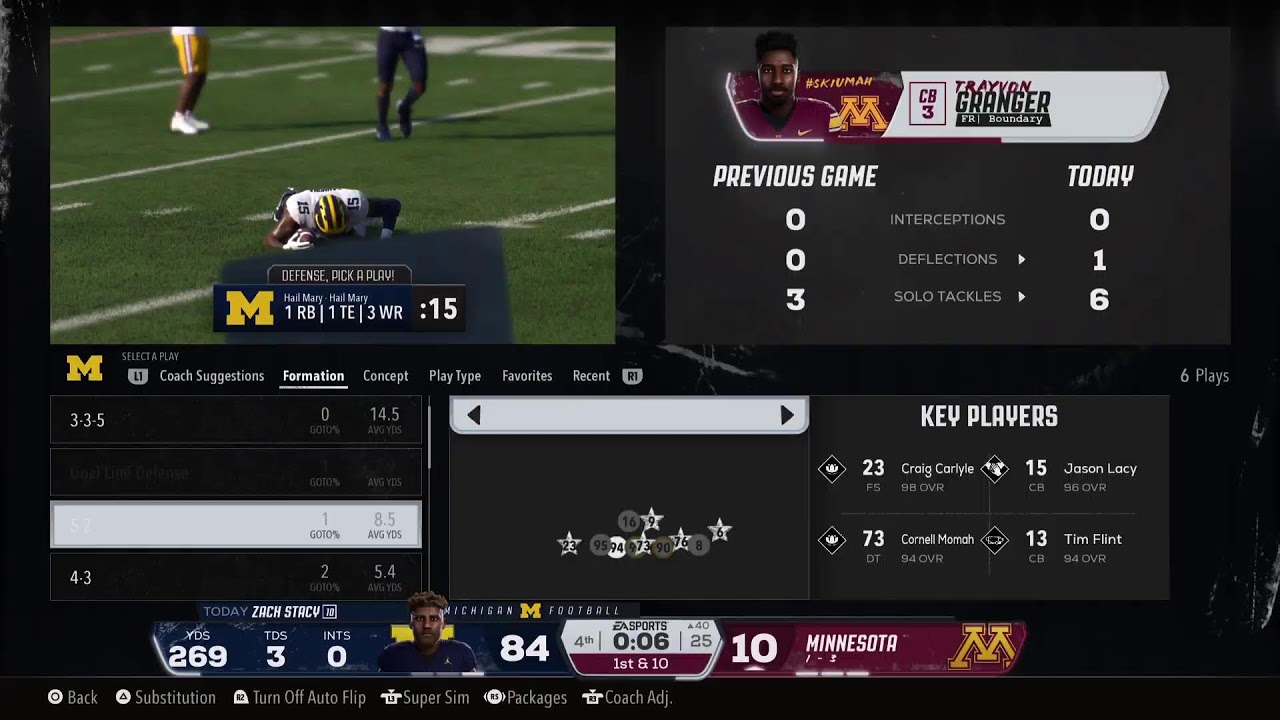Select the highlighted 5-2 formation row
Screen dimensions: 1280x720
(x=236, y=525)
